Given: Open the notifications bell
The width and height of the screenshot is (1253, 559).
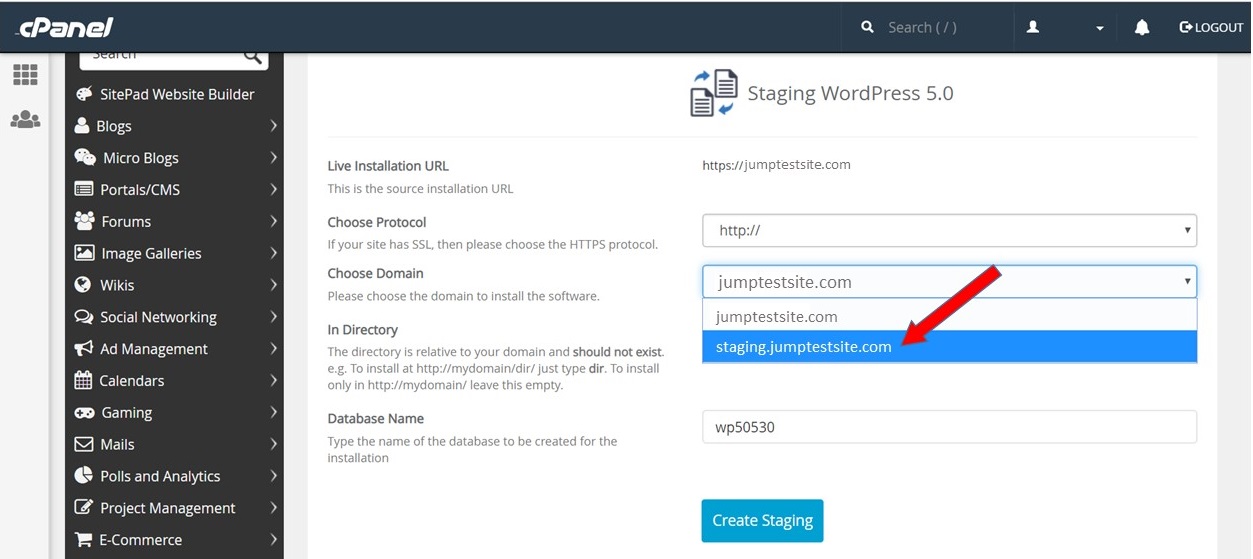Looking at the screenshot, I should click(1141, 28).
